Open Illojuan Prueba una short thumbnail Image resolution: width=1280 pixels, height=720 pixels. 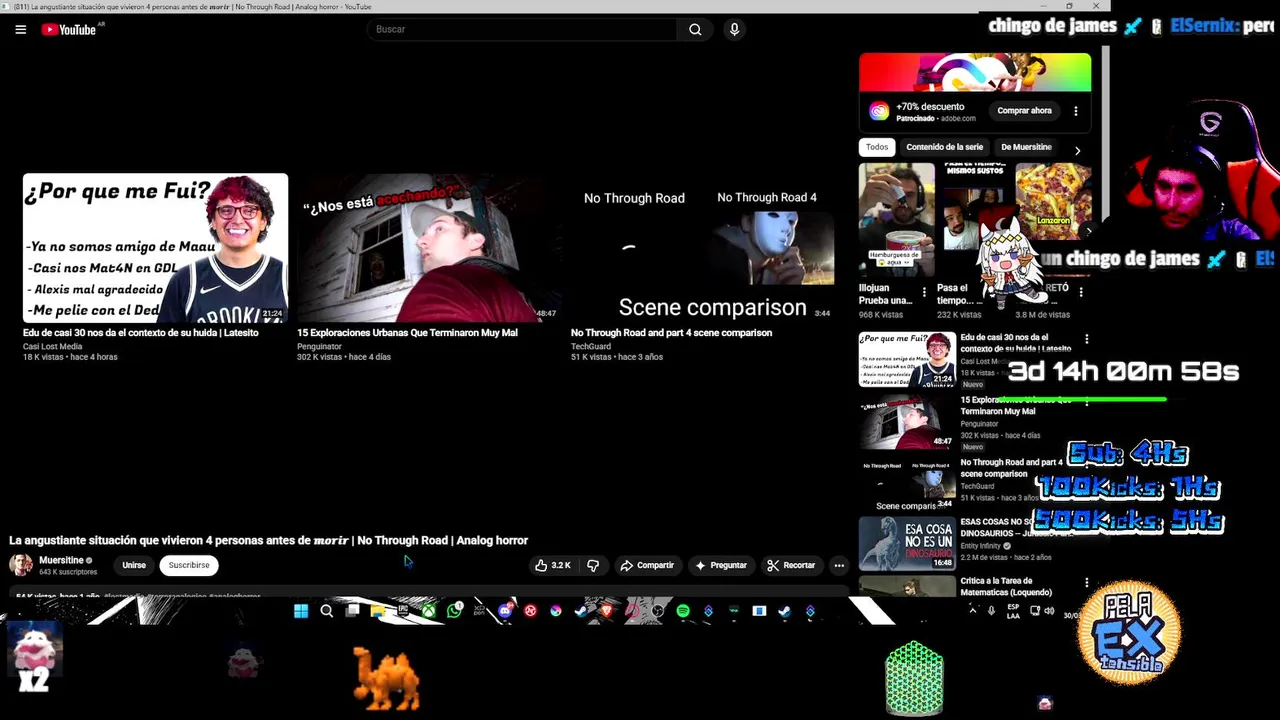click(x=897, y=220)
